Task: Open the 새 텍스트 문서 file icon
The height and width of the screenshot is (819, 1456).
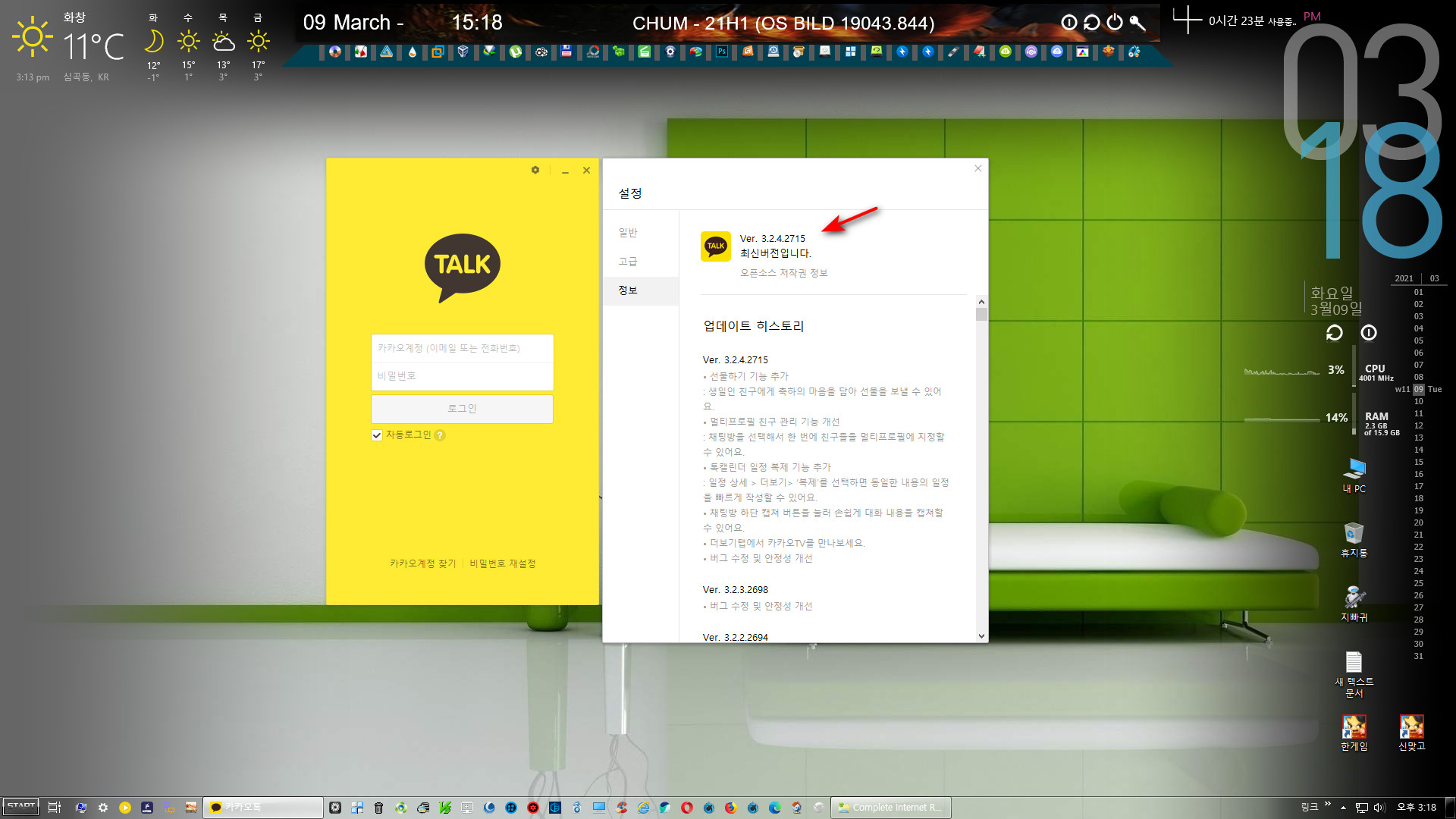Action: coord(1354,674)
